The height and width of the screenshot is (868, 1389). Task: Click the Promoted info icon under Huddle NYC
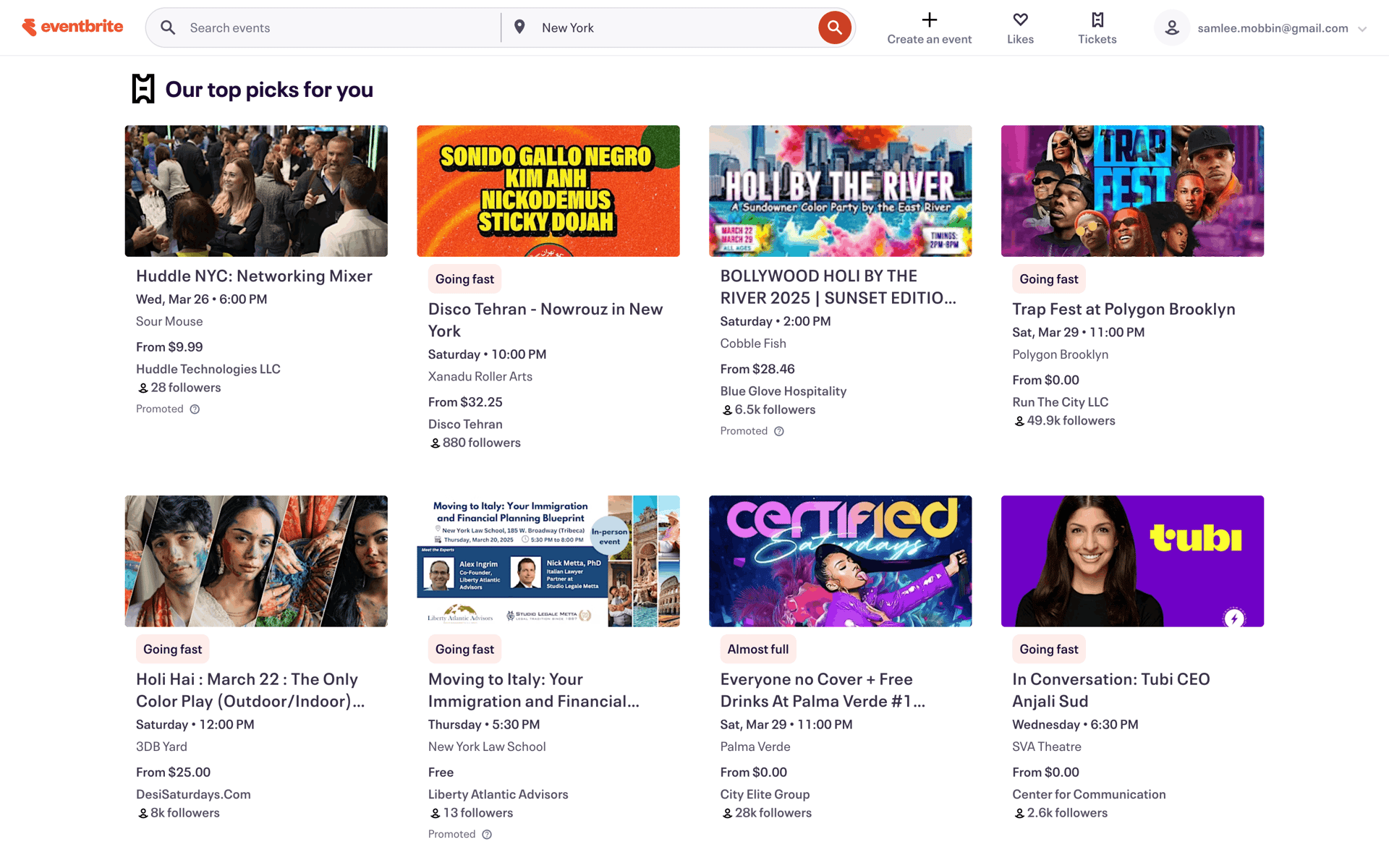(x=195, y=409)
